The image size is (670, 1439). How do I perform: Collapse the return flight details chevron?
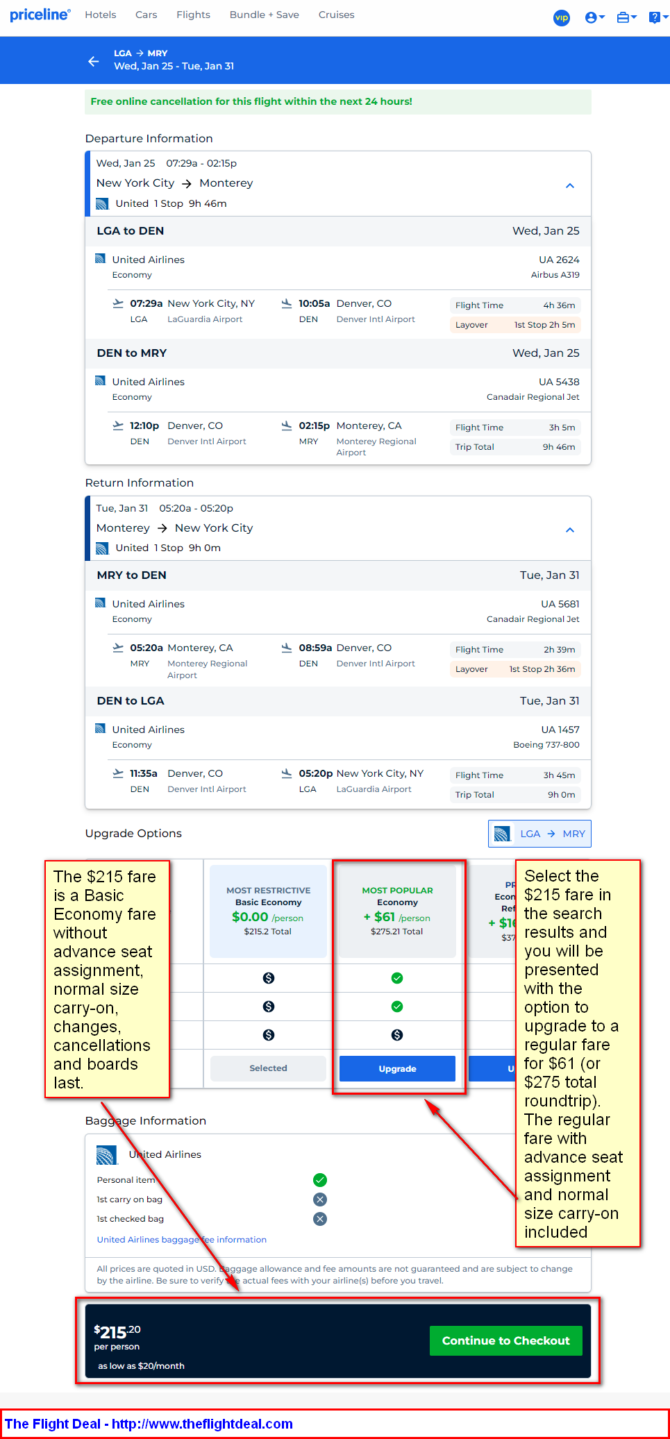click(x=570, y=530)
